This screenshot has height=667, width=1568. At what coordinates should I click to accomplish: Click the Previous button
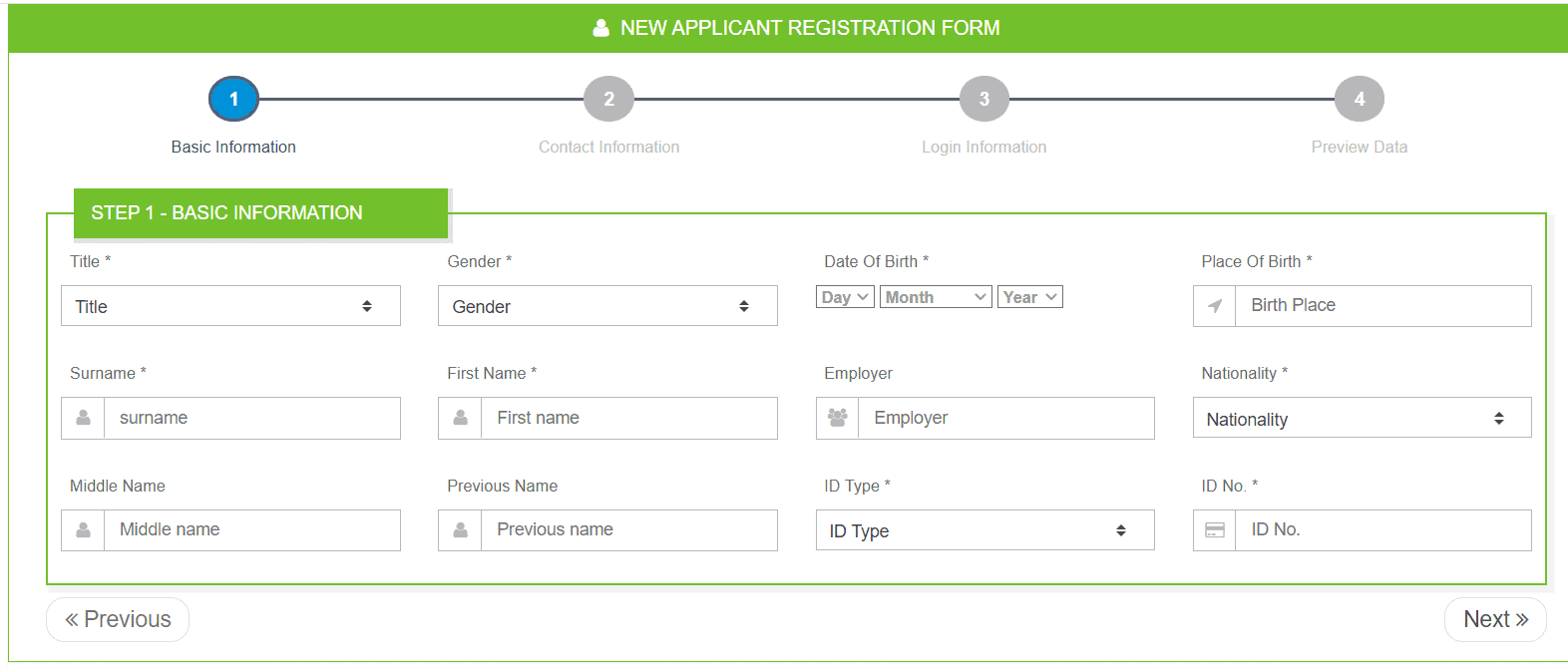(x=118, y=619)
